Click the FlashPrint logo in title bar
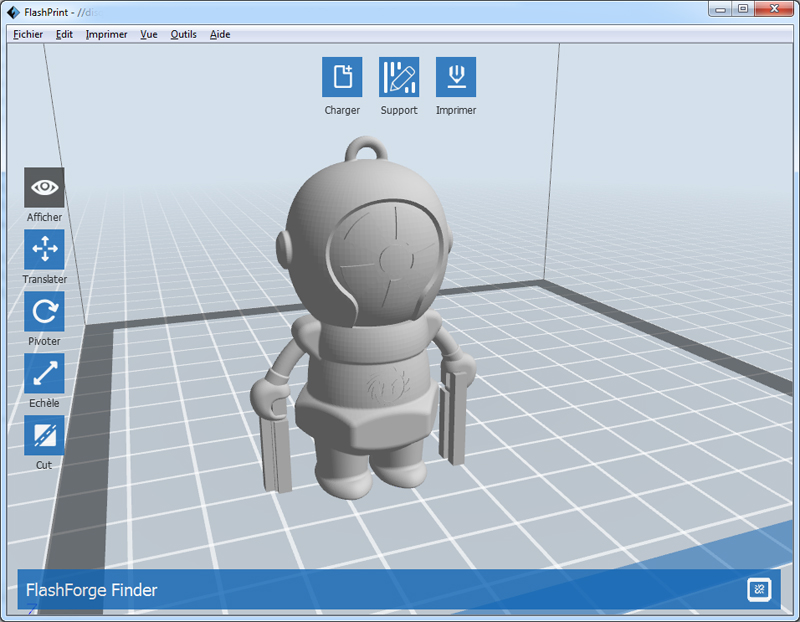The width and height of the screenshot is (800, 622). click(x=13, y=12)
